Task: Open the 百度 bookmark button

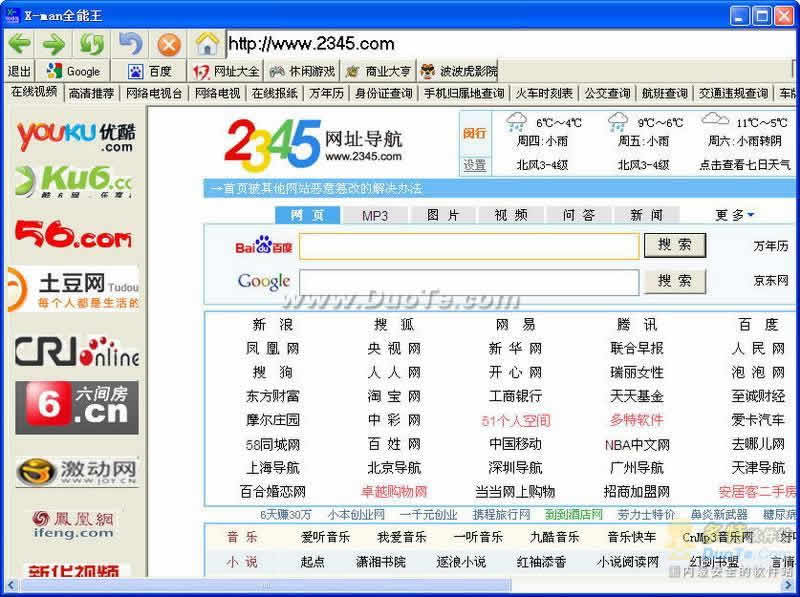Action: coord(149,71)
